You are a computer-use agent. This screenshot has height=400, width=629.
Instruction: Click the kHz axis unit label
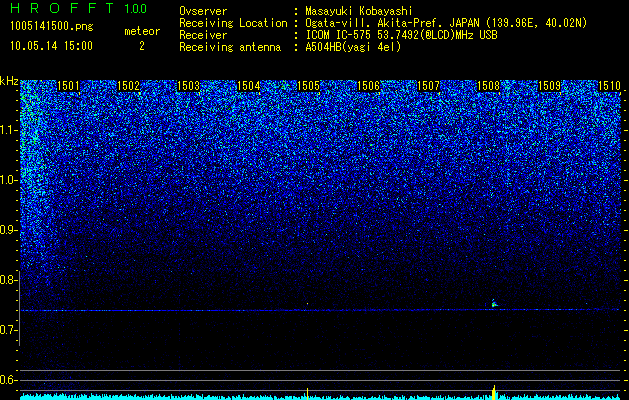(x=9, y=81)
